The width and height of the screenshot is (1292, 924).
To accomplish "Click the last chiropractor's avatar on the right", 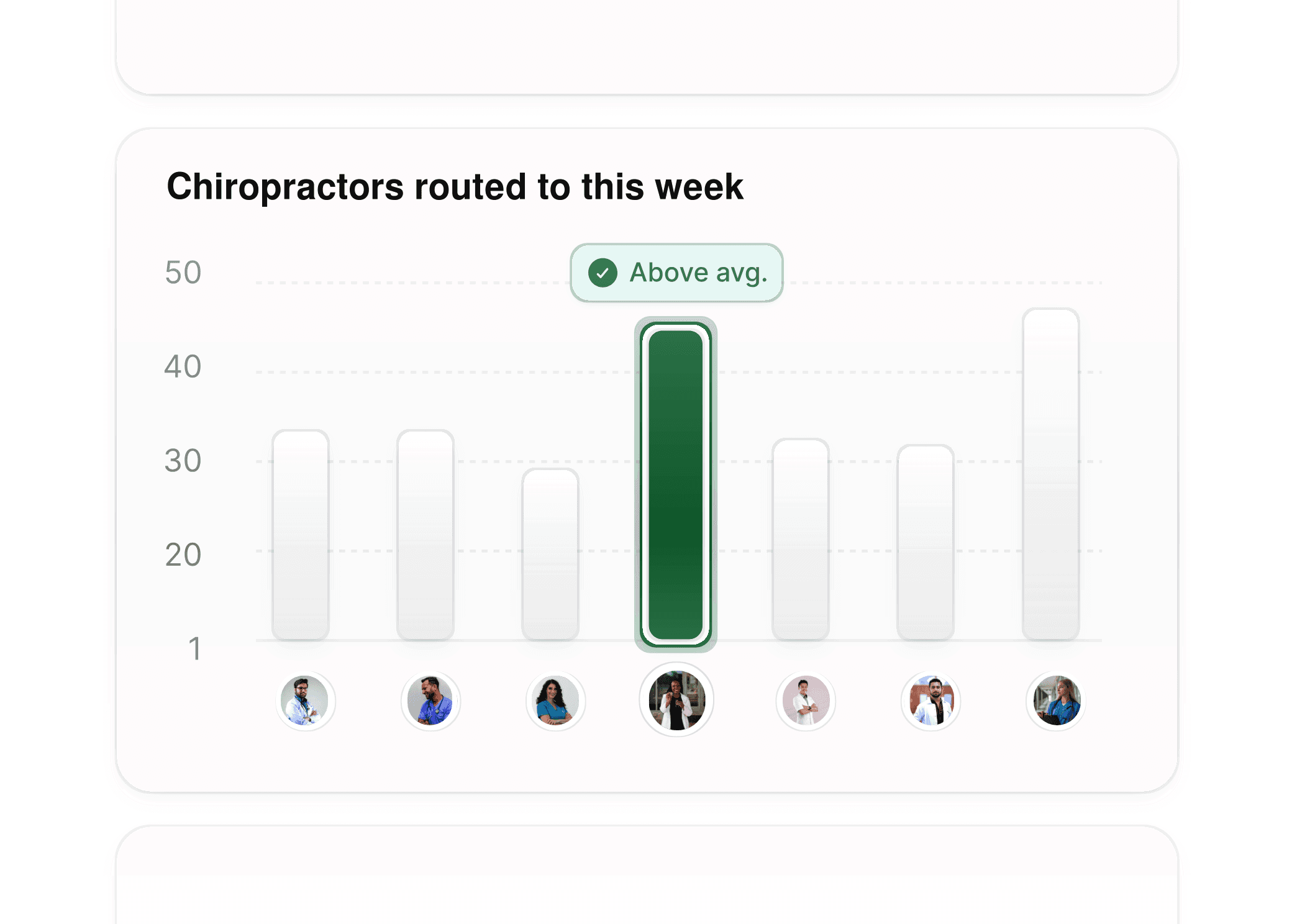I will click(1055, 700).
